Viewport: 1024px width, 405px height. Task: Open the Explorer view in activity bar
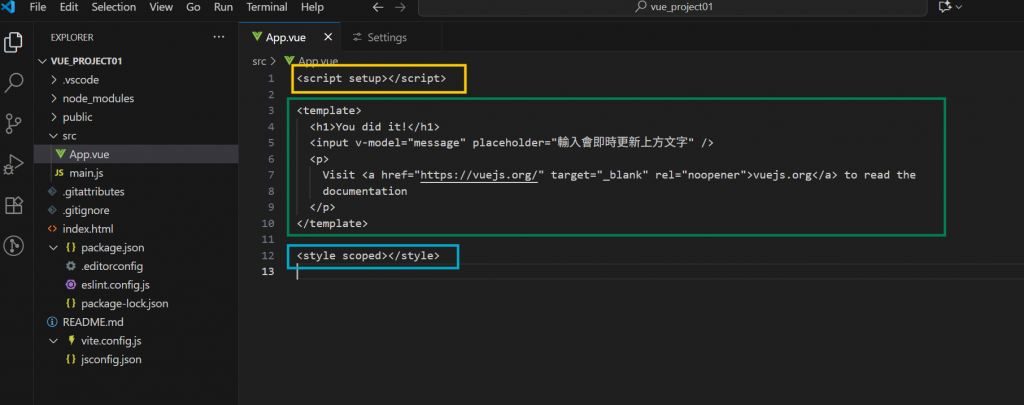point(14,42)
